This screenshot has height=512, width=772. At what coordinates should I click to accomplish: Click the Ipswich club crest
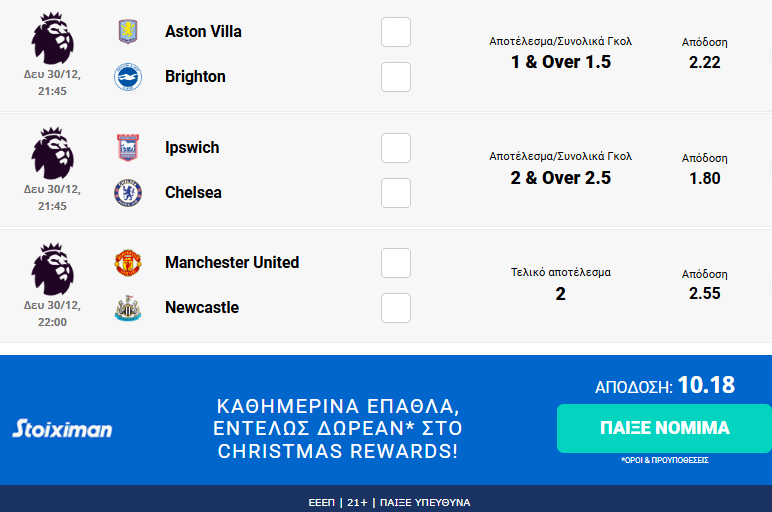coord(128,147)
